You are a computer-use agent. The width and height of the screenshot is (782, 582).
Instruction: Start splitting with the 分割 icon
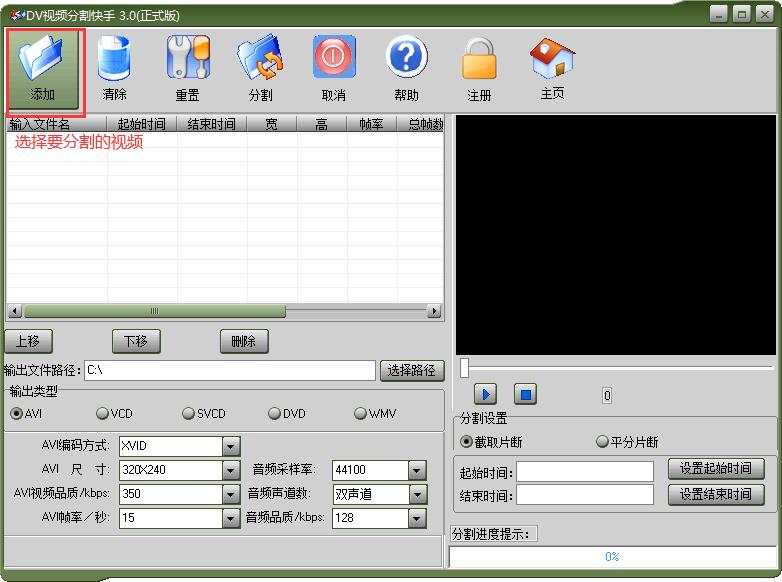point(260,60)
